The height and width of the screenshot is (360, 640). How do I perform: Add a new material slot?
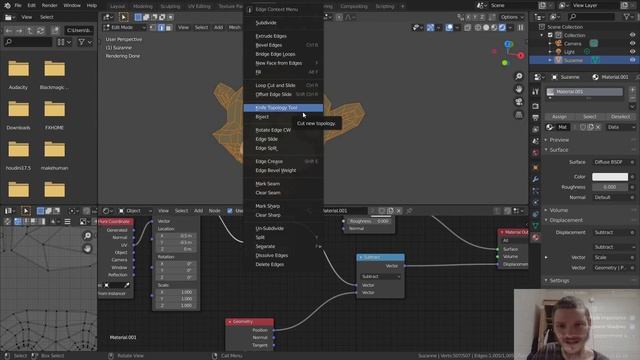click(633, 90)
